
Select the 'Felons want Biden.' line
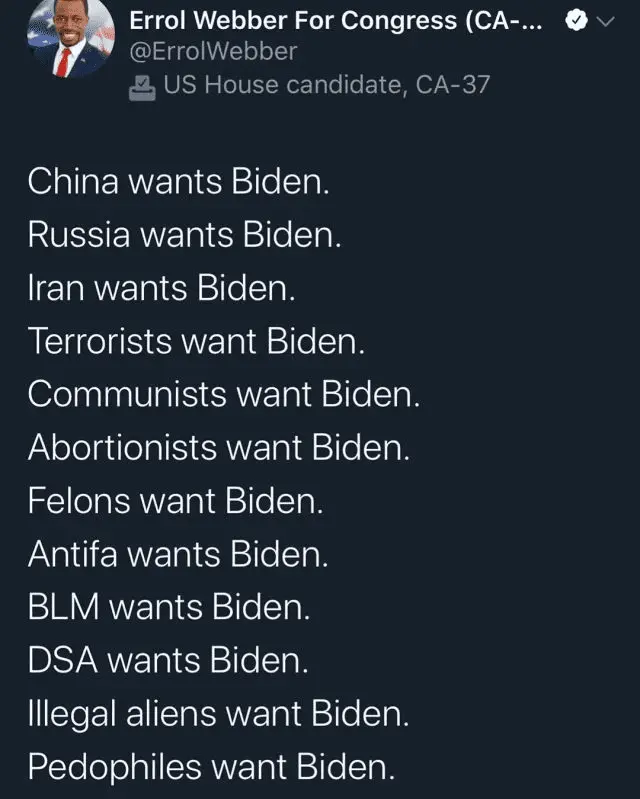(x=175, y=500)
